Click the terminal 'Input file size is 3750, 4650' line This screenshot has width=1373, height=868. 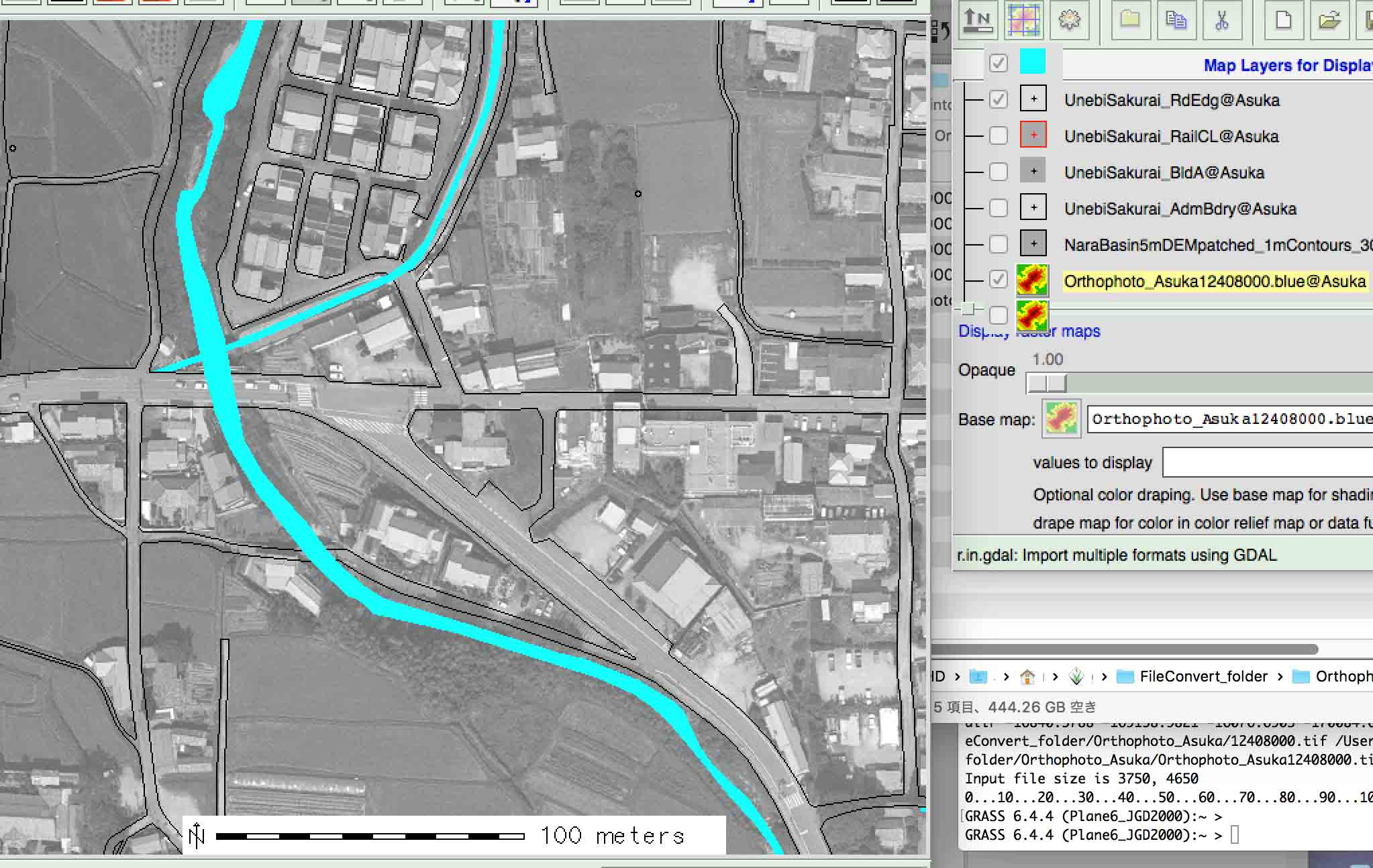1082,779
